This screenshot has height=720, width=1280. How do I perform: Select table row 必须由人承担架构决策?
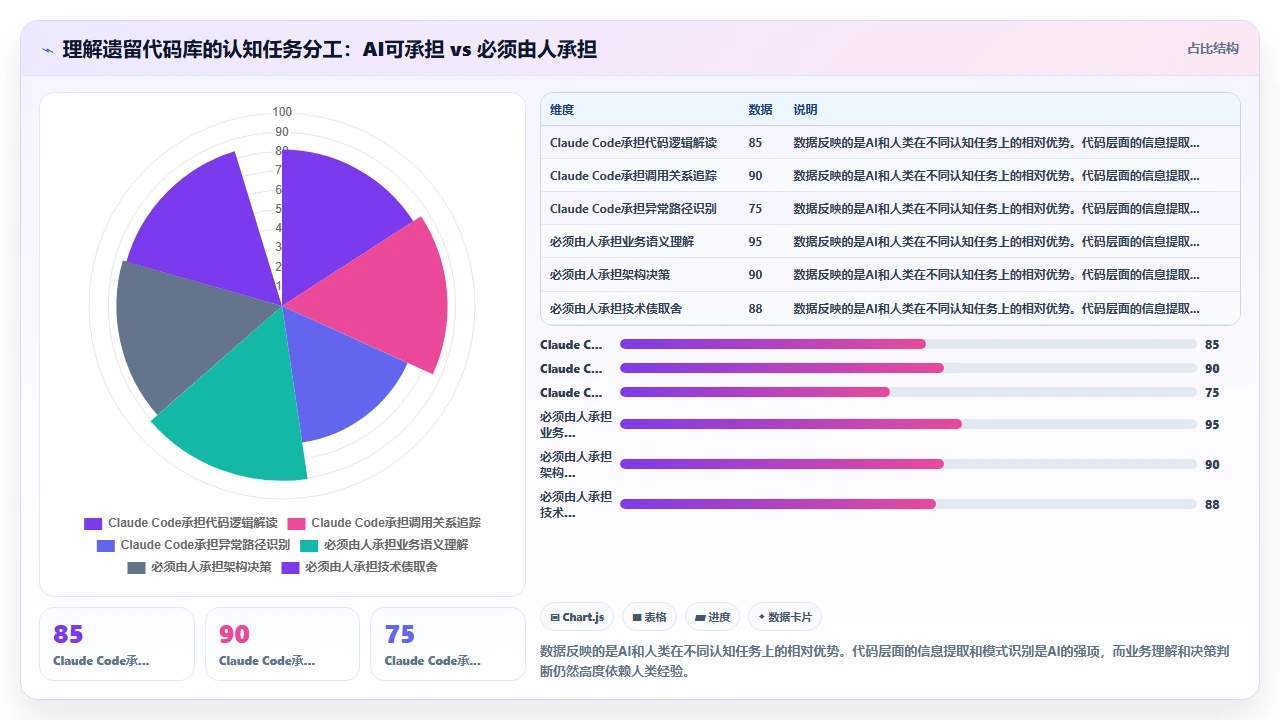[890, 275]
